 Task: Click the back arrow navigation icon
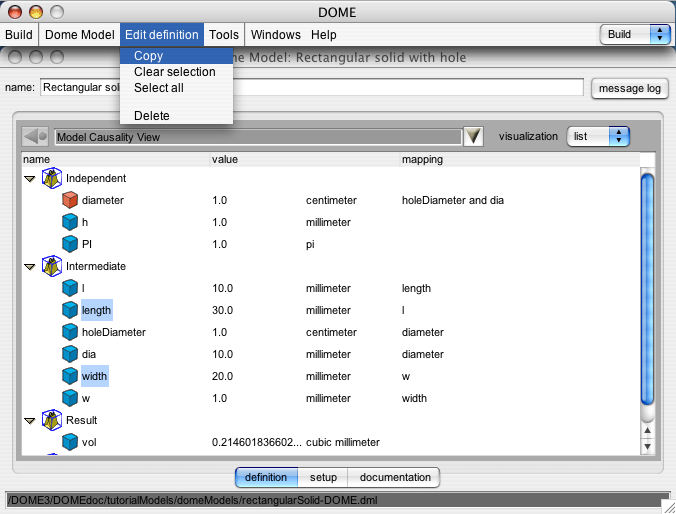35,137
